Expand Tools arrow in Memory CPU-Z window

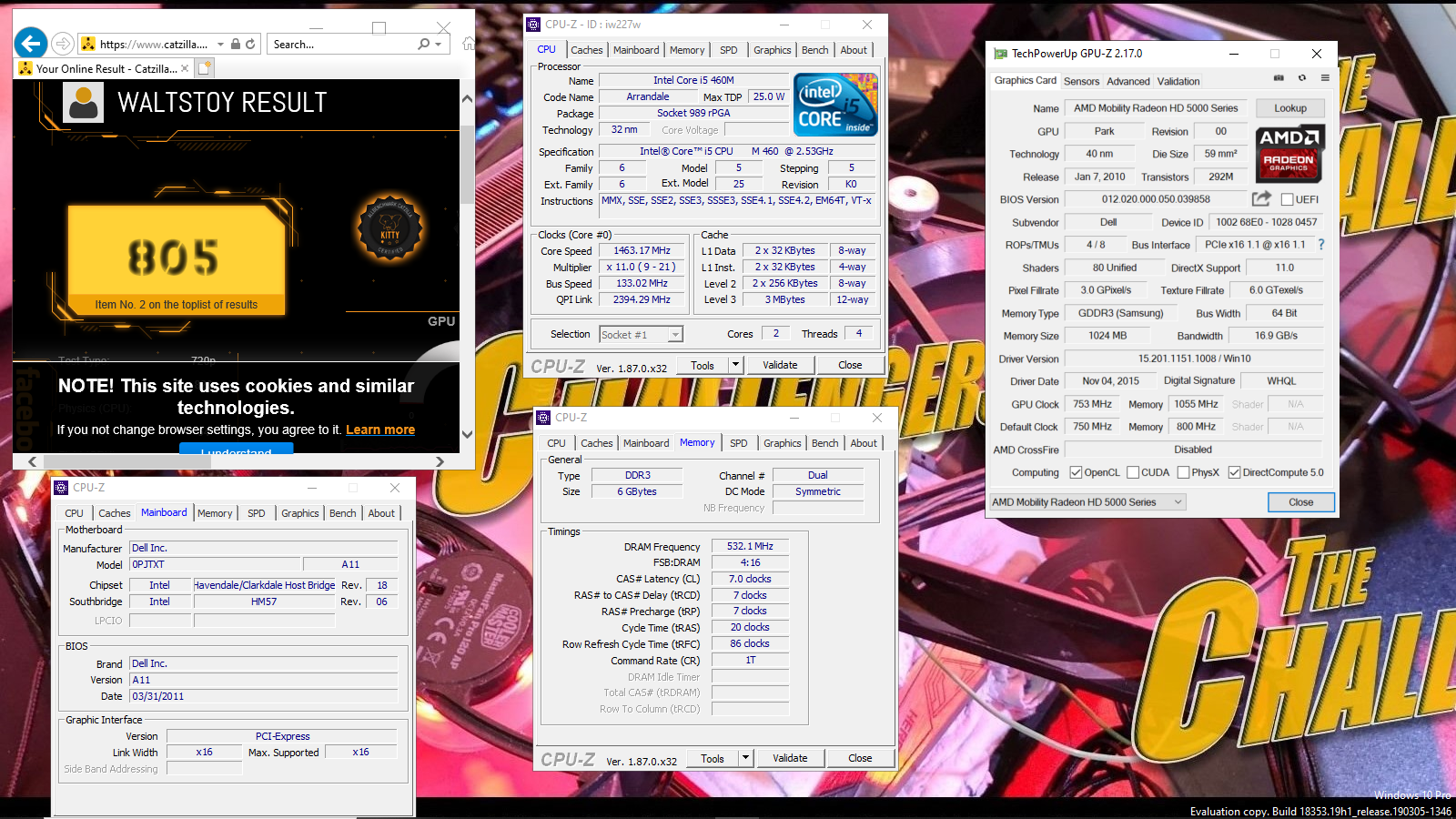point(745,758)
